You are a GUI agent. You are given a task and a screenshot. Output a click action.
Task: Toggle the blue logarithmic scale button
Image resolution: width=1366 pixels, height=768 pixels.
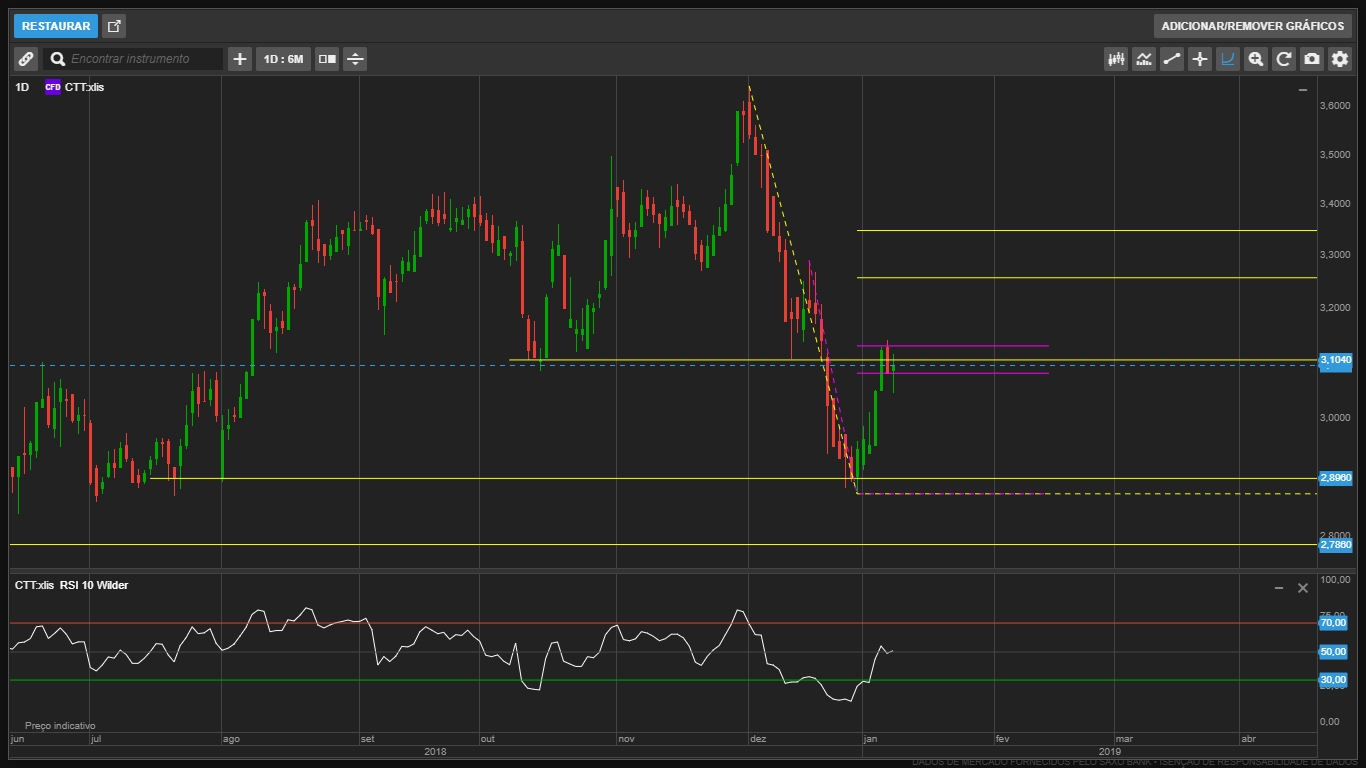(1228, 59)
